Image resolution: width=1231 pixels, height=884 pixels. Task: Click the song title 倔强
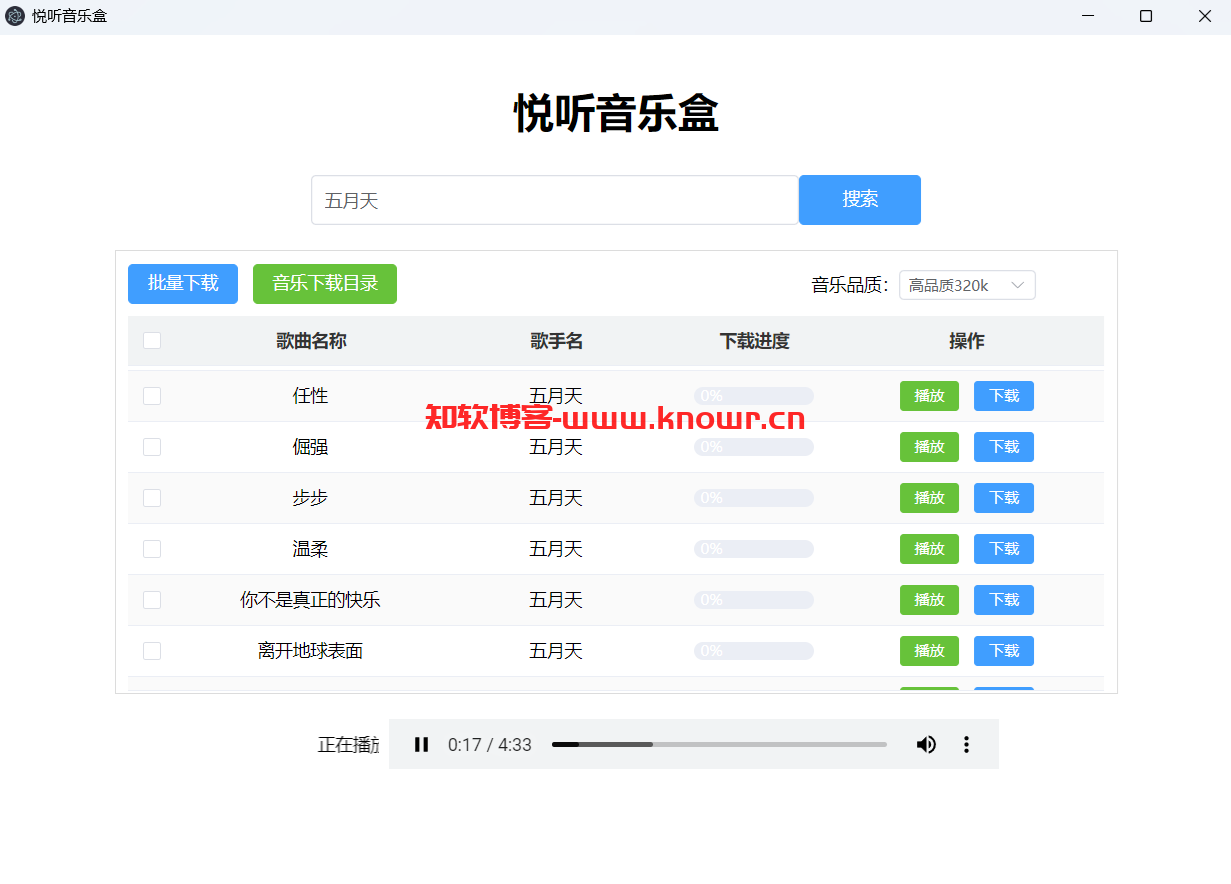[x=310, y=447]
